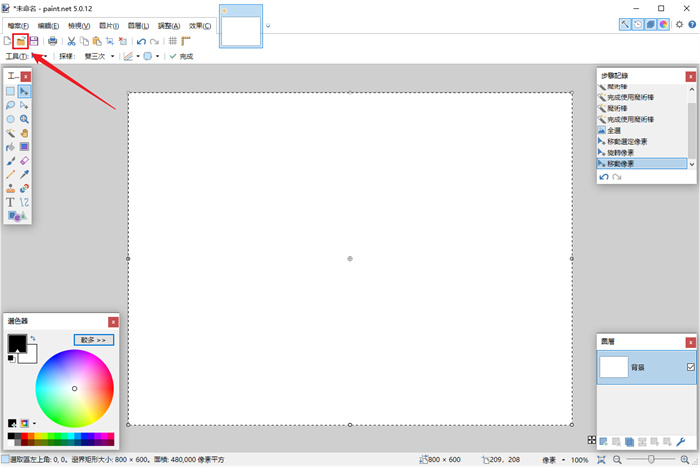Choose the Paintbrush tool
The image size is (700, 467).
(11, 160)
